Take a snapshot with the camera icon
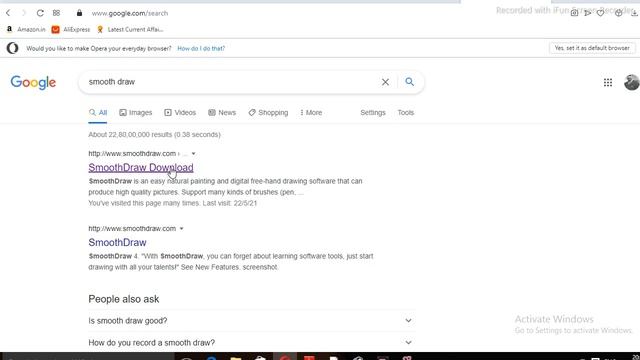 (x=574, y=13)
